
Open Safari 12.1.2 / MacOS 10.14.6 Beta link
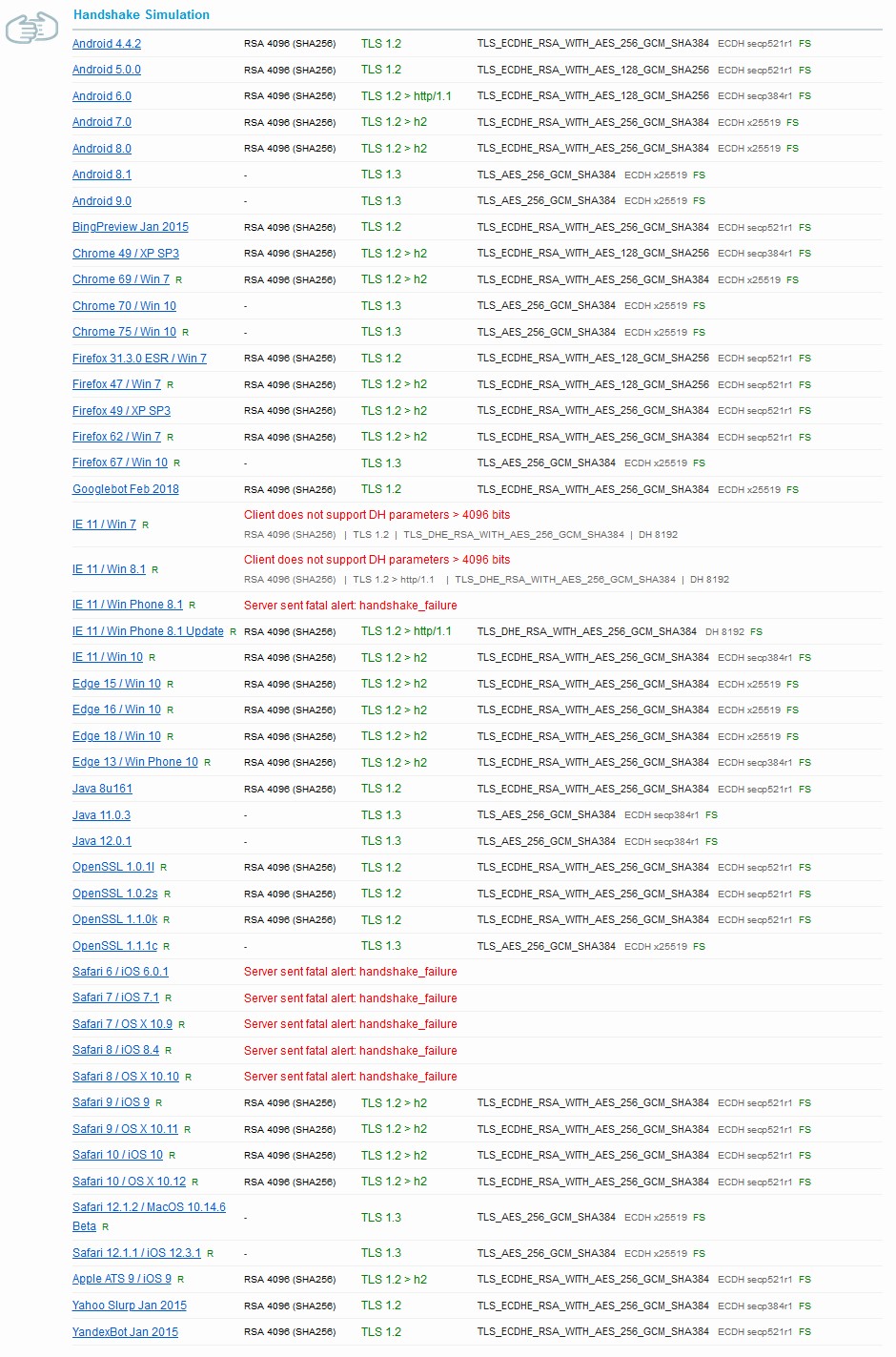pos(149,1207)
